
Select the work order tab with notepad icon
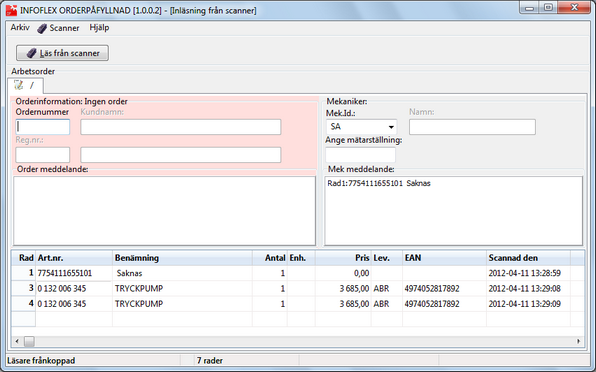pyautogui.click(x=25, y=85)
